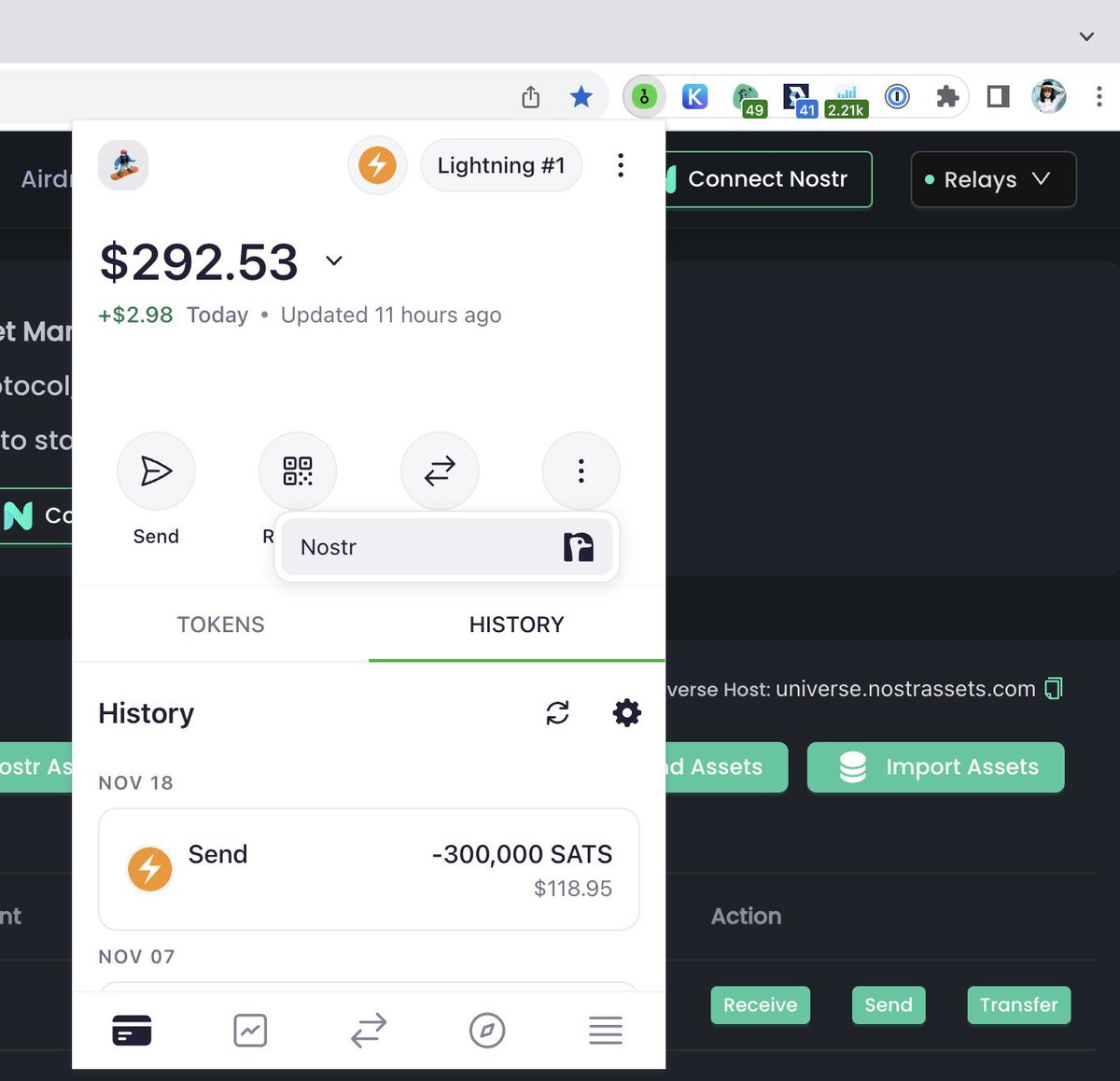Click Import Assets button
Screen dimensions: 1120x1081
point(935,767)
